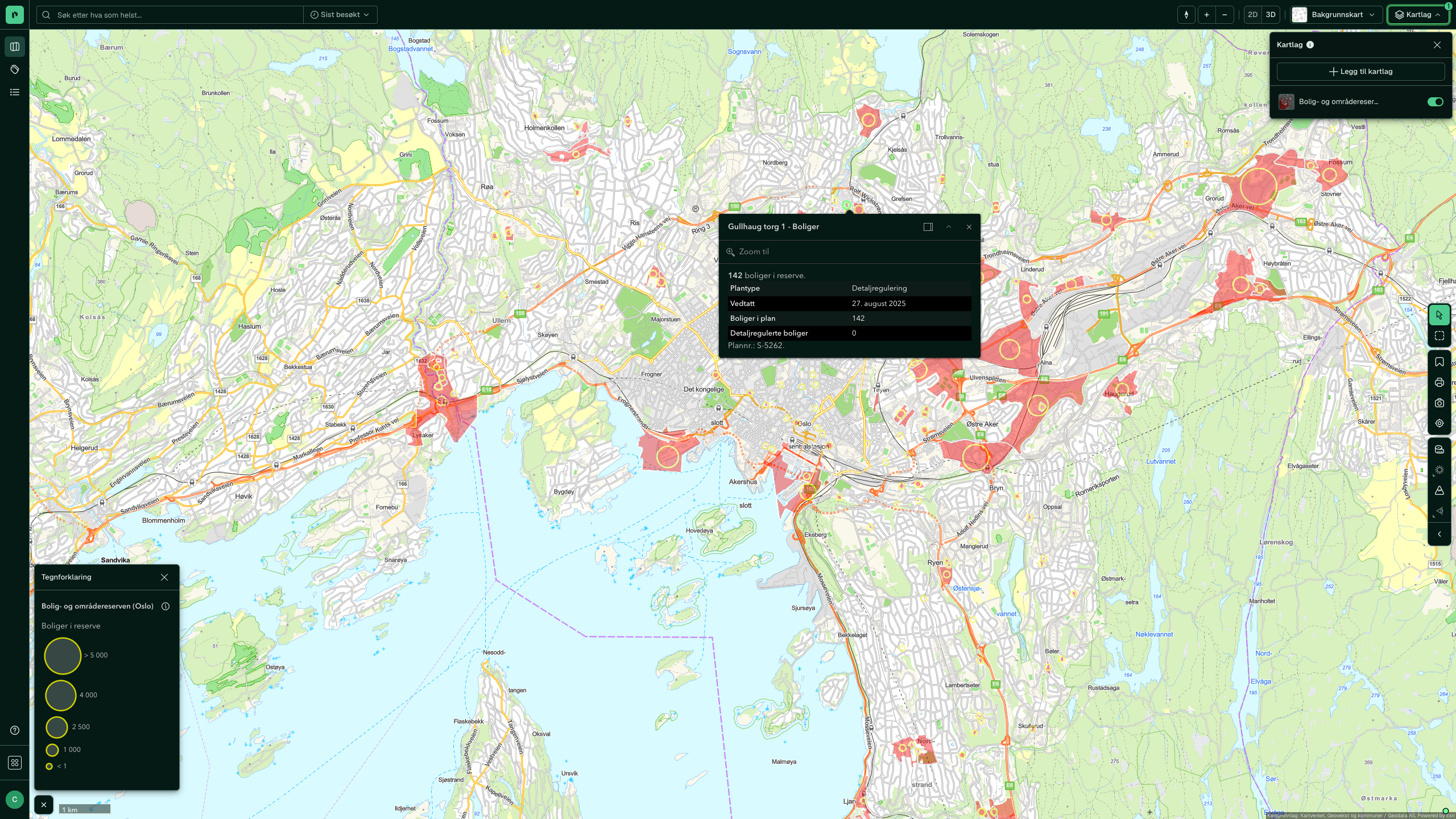Activate the arrow pointer selection tool
This screenshot has width=1456, height=819.
[x=1440, y=315]
